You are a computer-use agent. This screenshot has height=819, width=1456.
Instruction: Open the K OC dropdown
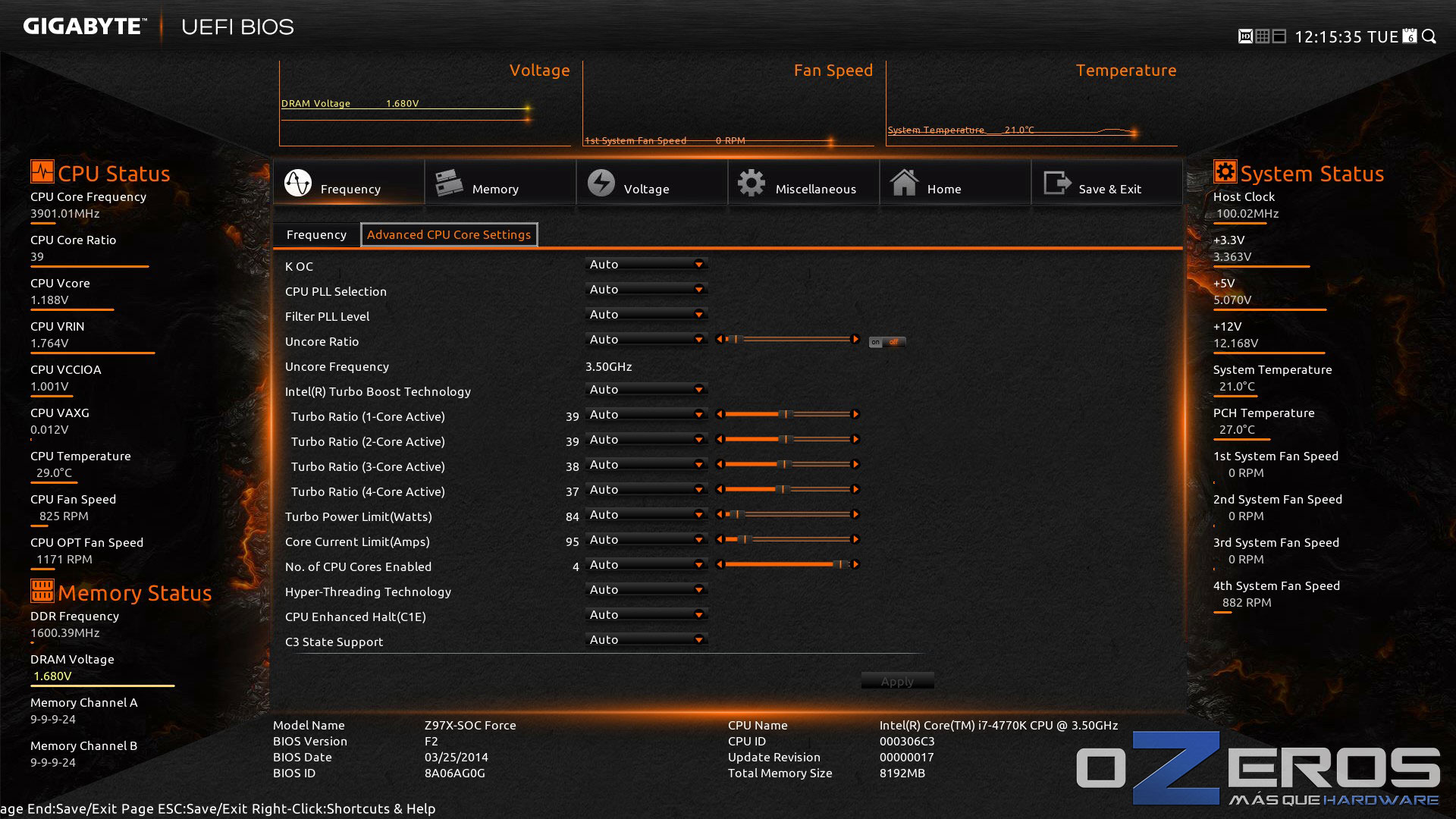646,264
